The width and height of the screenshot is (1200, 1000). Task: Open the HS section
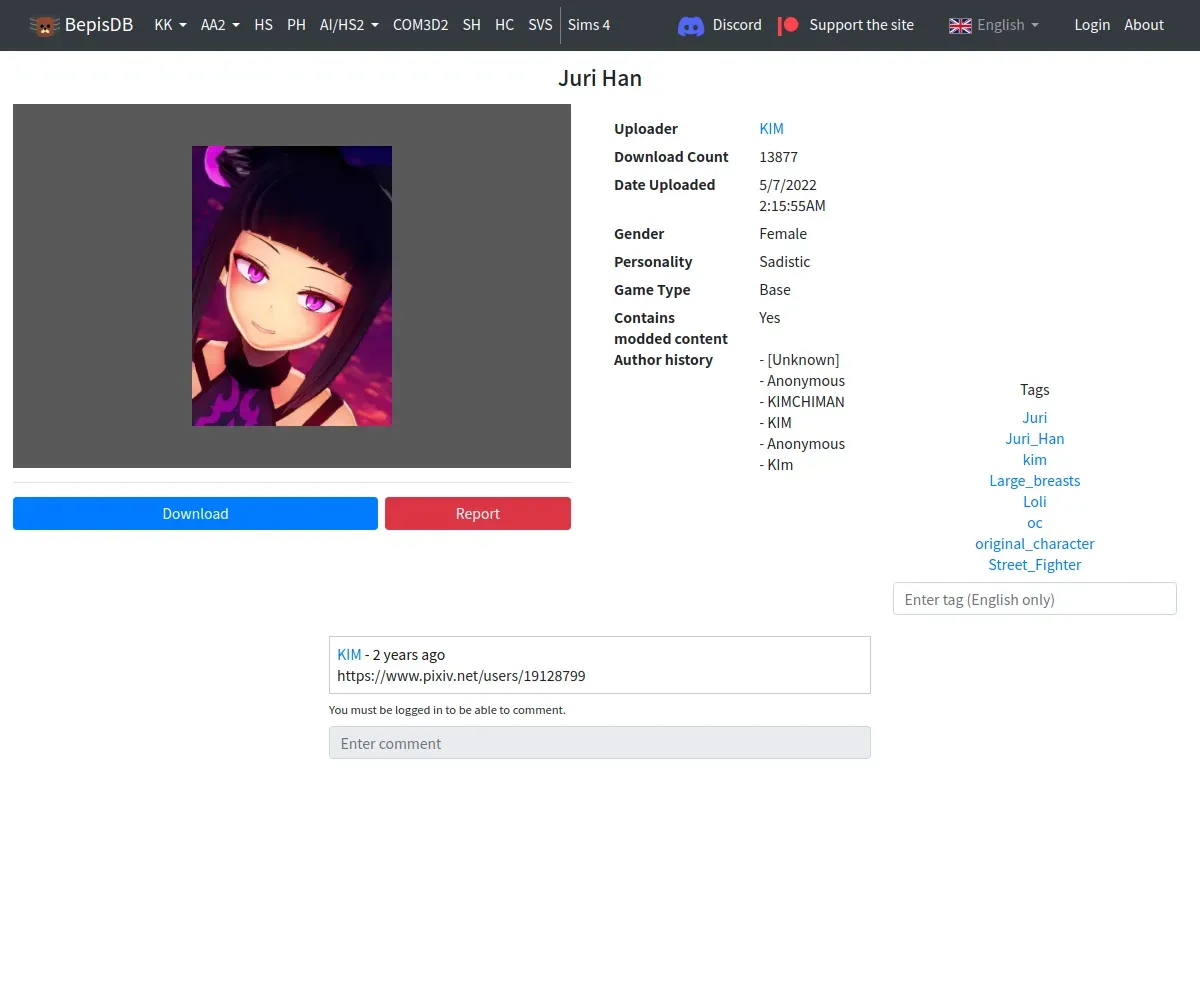(x=264, y=25)
